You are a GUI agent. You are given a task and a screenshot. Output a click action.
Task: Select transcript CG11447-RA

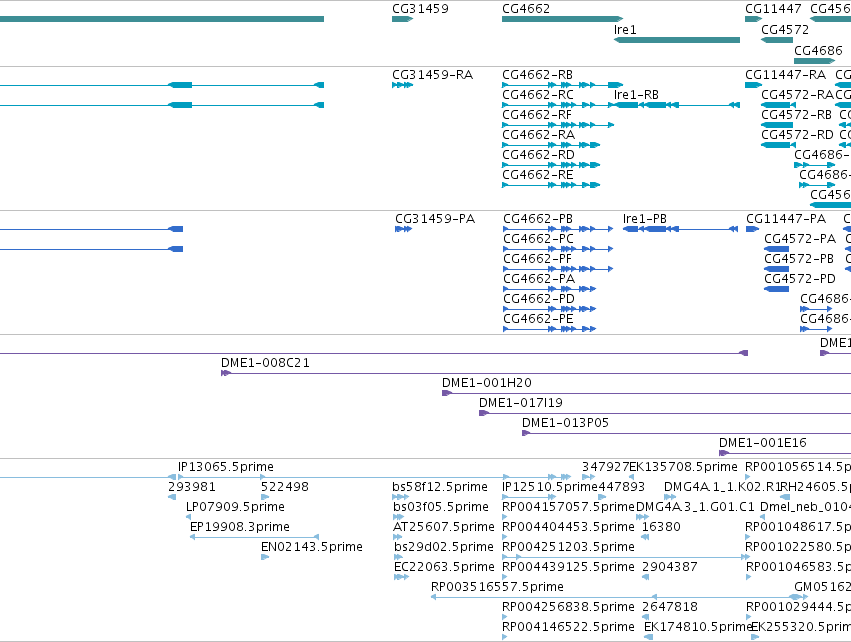[754, 85]
